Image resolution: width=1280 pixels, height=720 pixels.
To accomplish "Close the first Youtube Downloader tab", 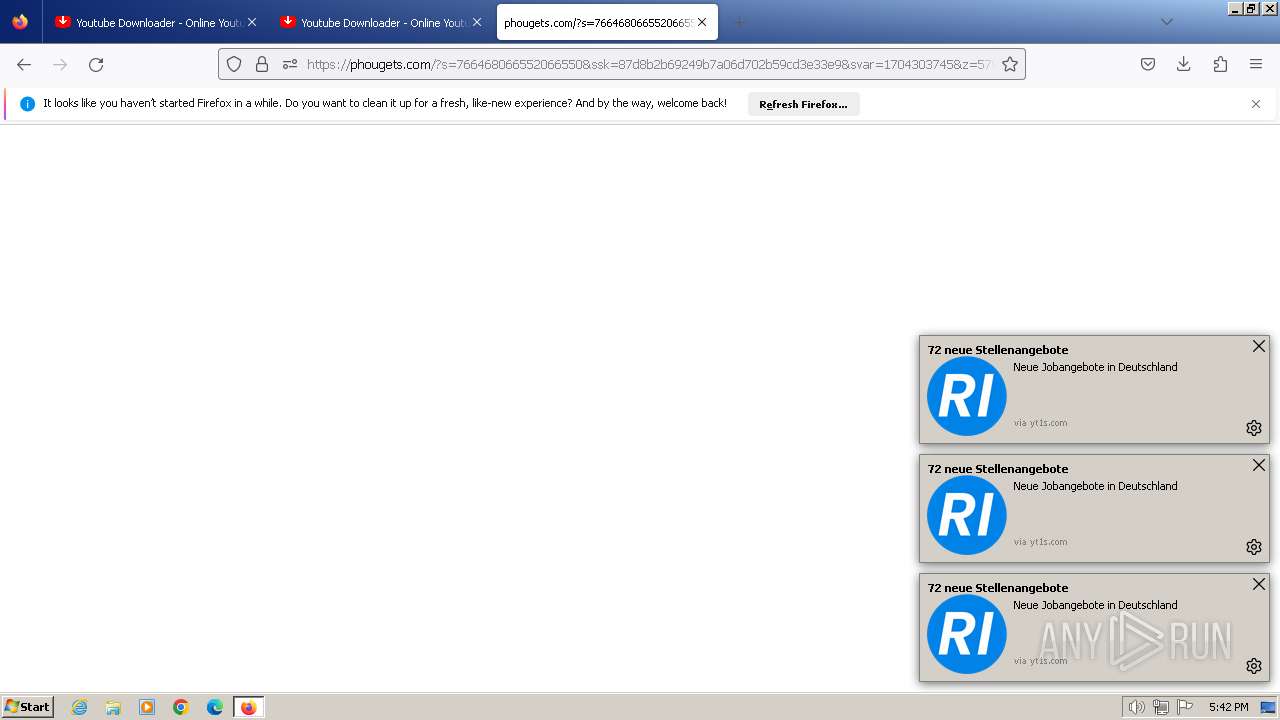I will (252, 22).
